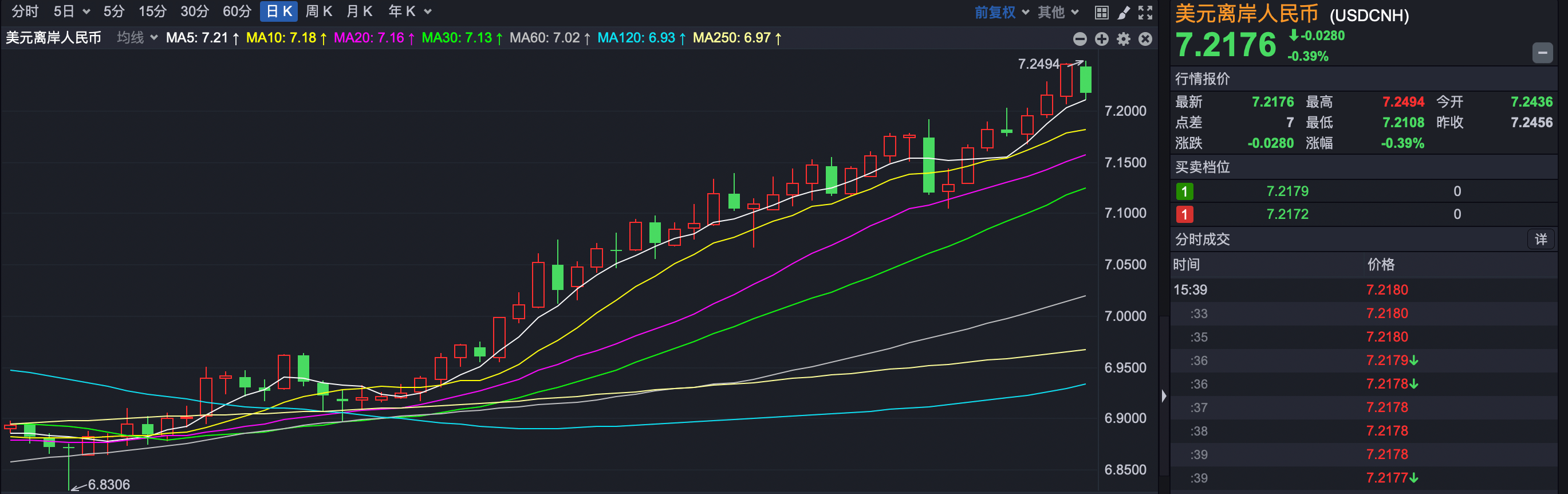The image size is (1568, 494).
Task: Open the 5日 period dropdown
Action: [72, 11]
